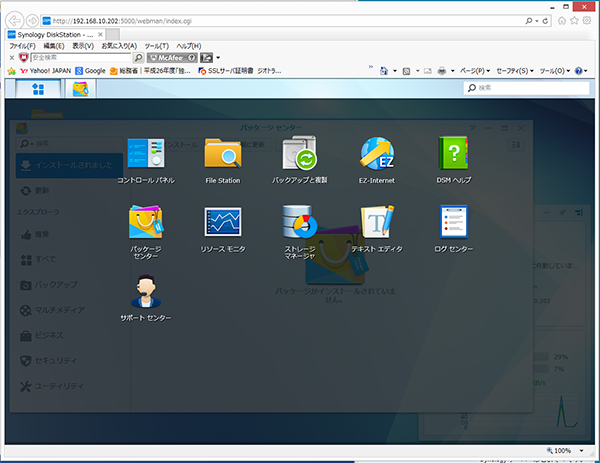Open the 編集(E) menu
This screenshot has width=600, height=463.
[54, 46]
